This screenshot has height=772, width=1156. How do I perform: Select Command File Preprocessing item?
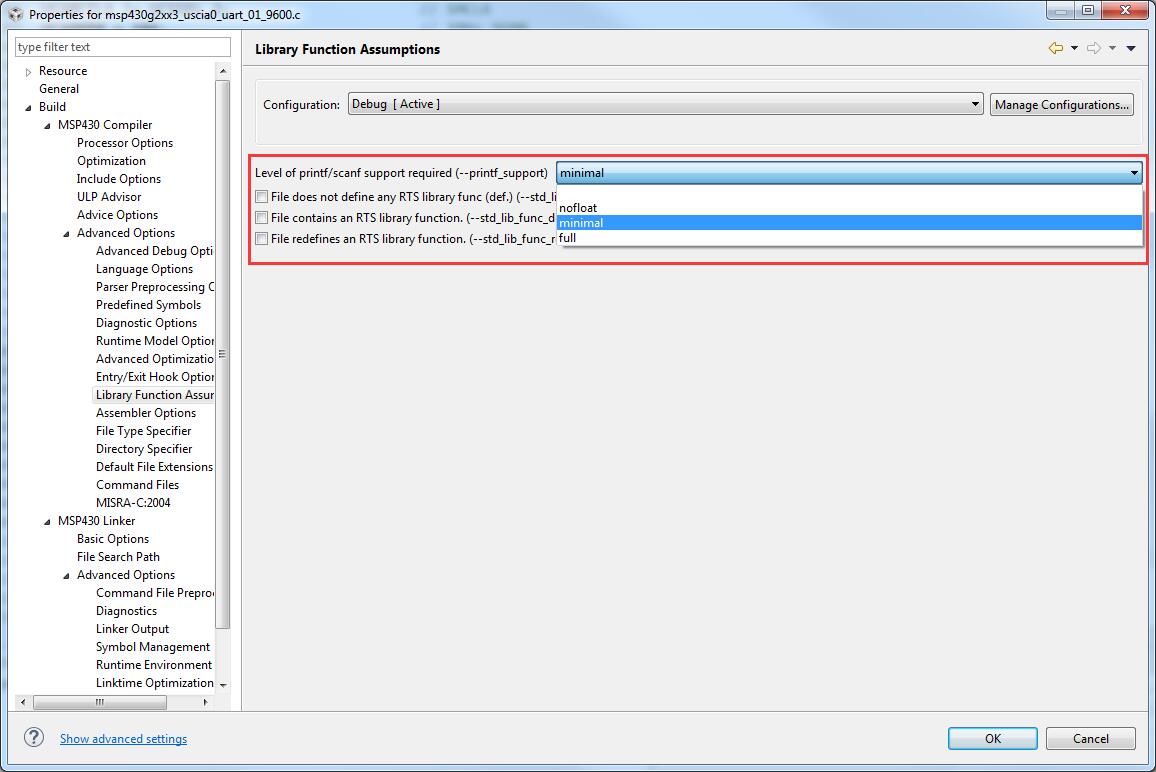[x=155, y=593]
